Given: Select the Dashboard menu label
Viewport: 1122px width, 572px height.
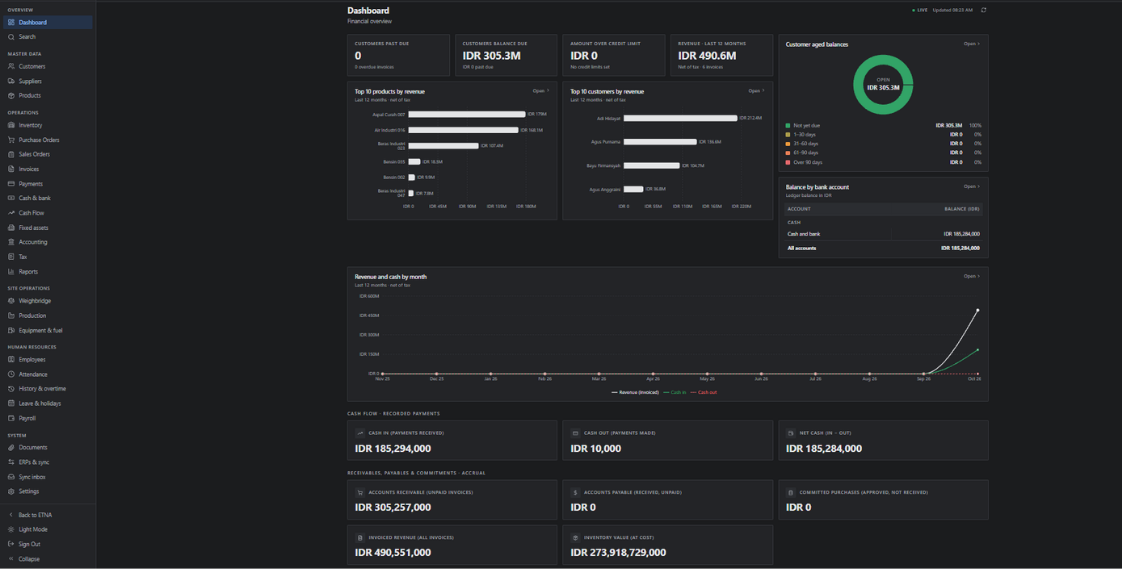Looking at the screenshot, I should pyautogui.click(x=33, y=22).
